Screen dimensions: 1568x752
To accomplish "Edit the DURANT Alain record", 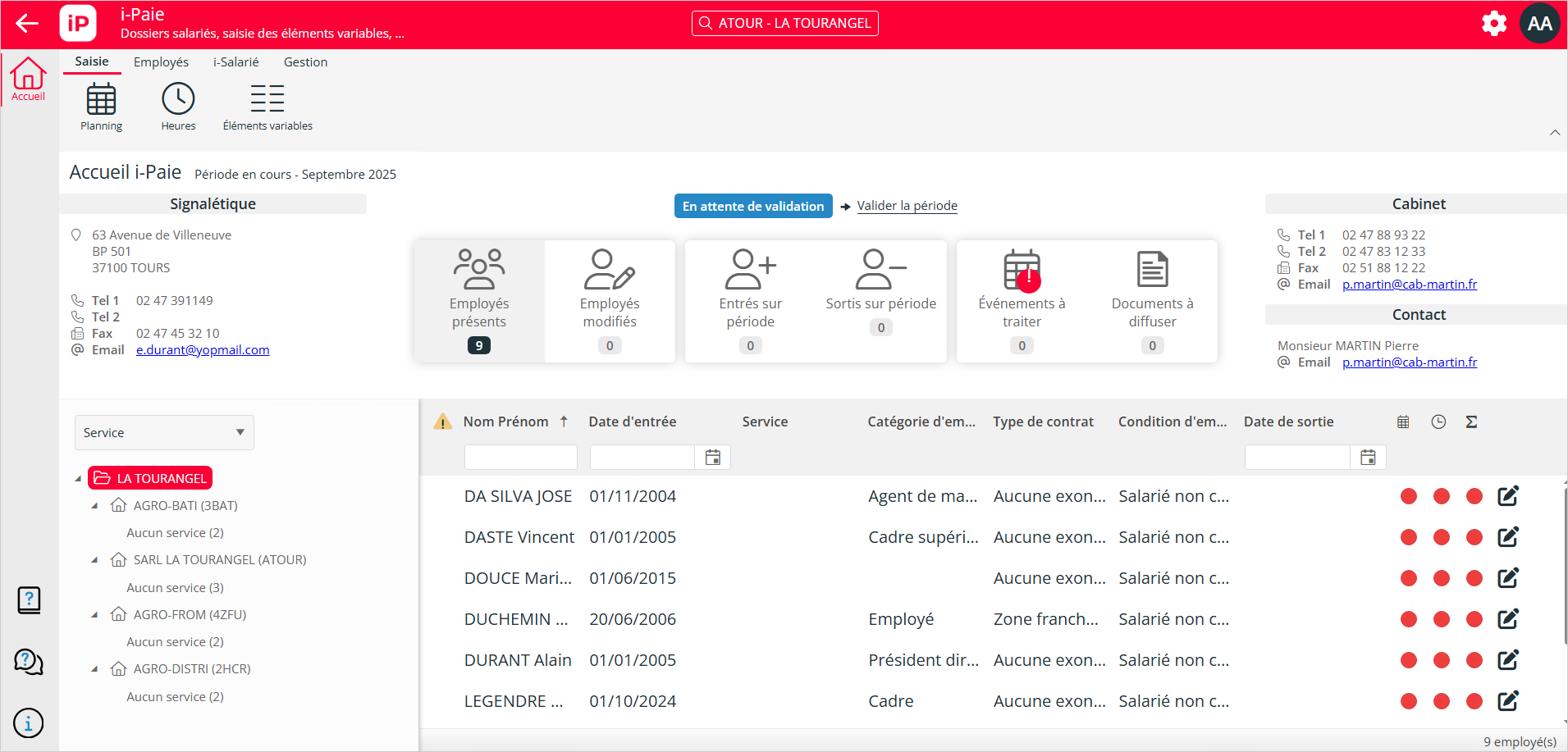I will (x=1508, y=660).
